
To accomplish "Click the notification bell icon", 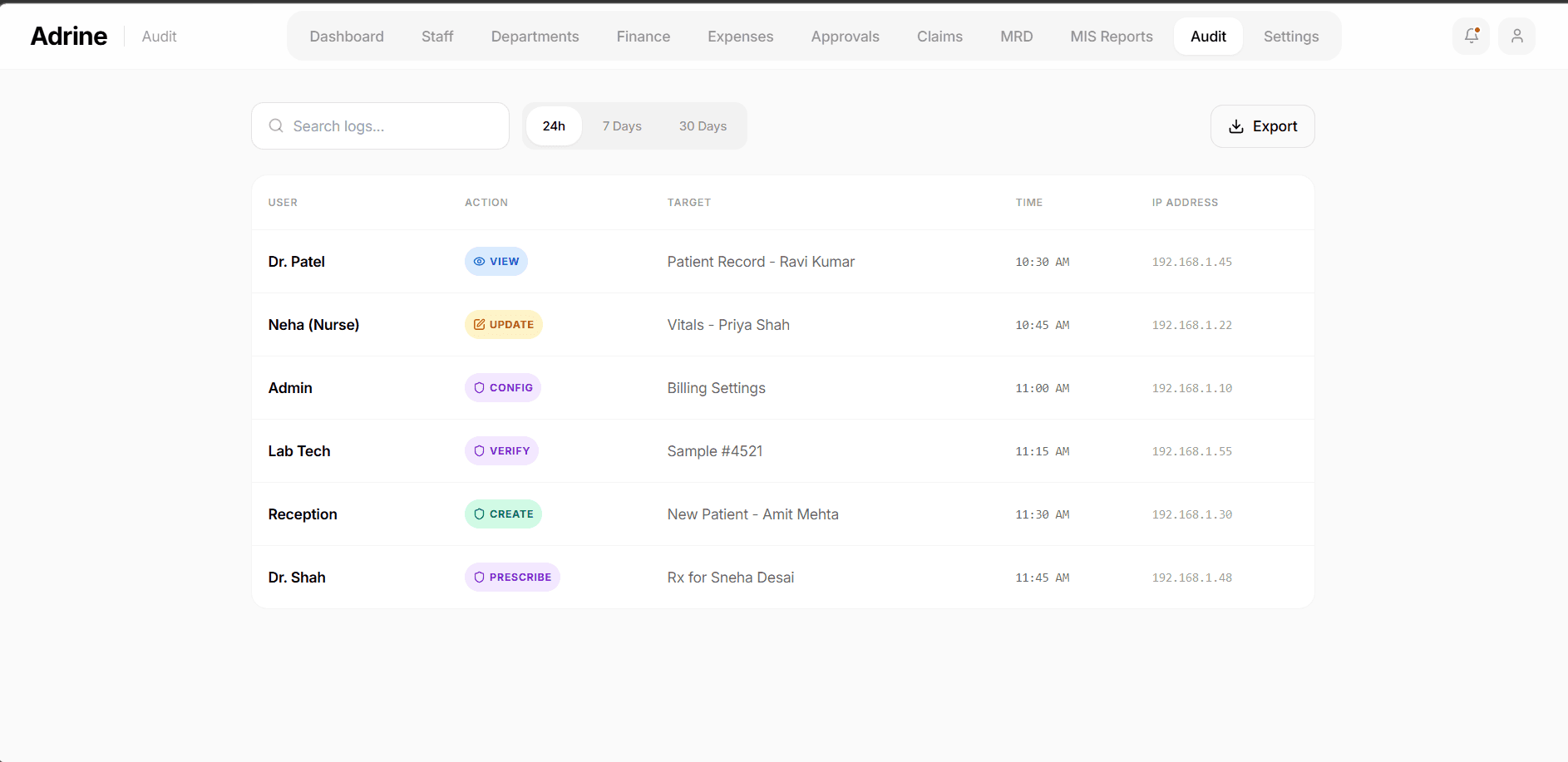I will click(1470, 36).
